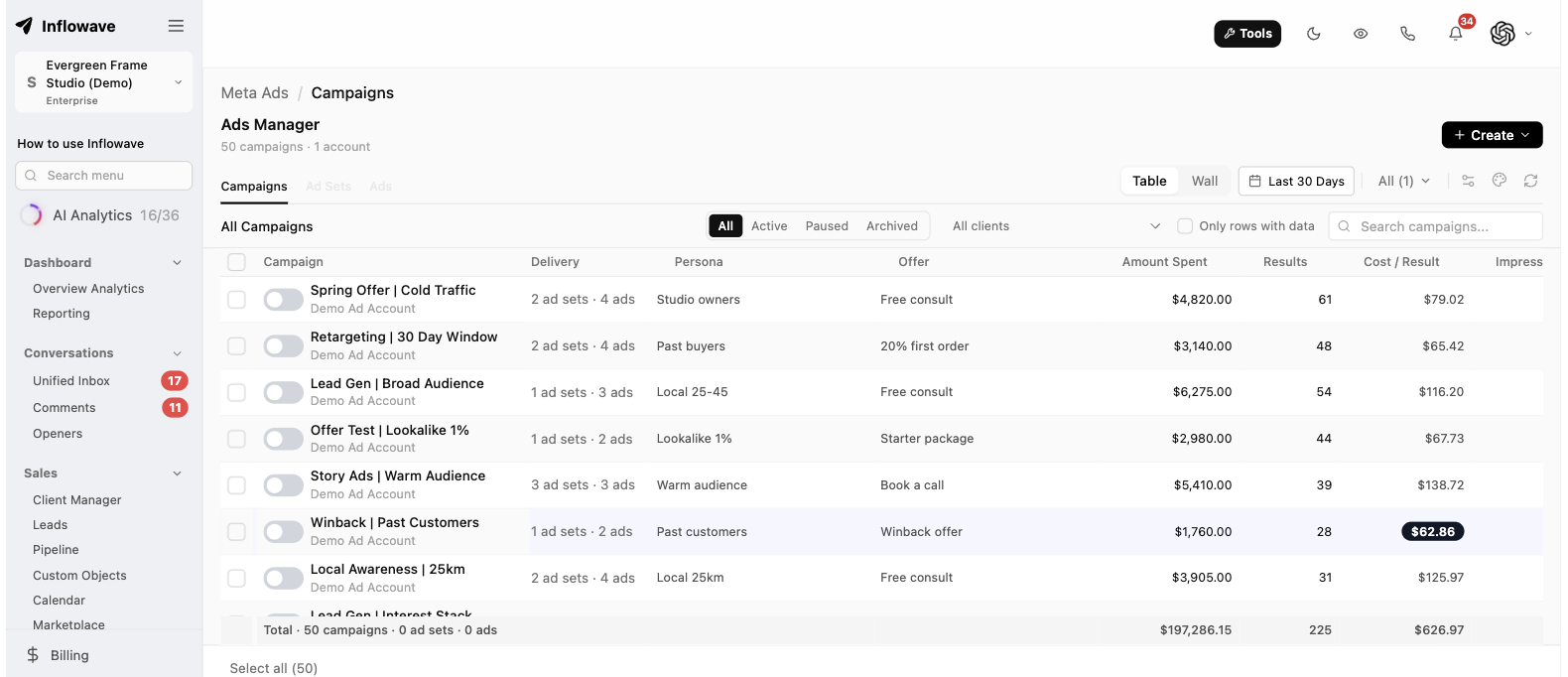Click the AI Analytics progress ring icon
Viewport: 1568px width, 677px height.
pos(32,215)
